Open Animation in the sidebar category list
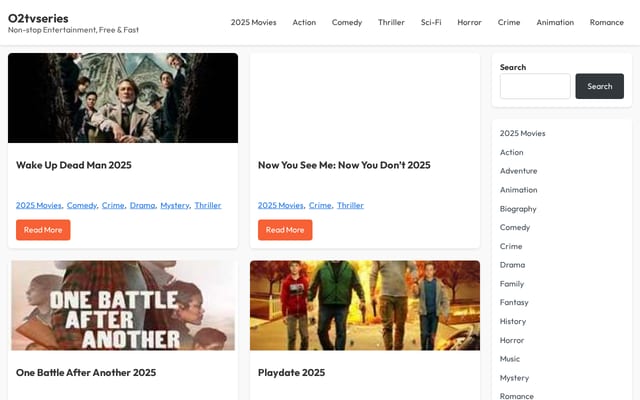Viewport: 640px width, 400px height. [x=518, y=190]
